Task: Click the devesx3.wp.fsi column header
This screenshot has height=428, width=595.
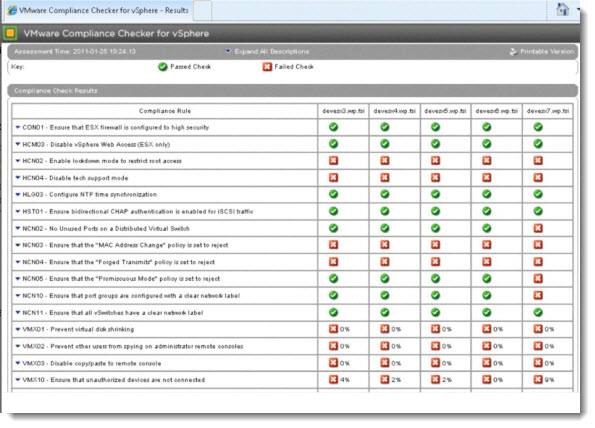Action: pos(343,111)
